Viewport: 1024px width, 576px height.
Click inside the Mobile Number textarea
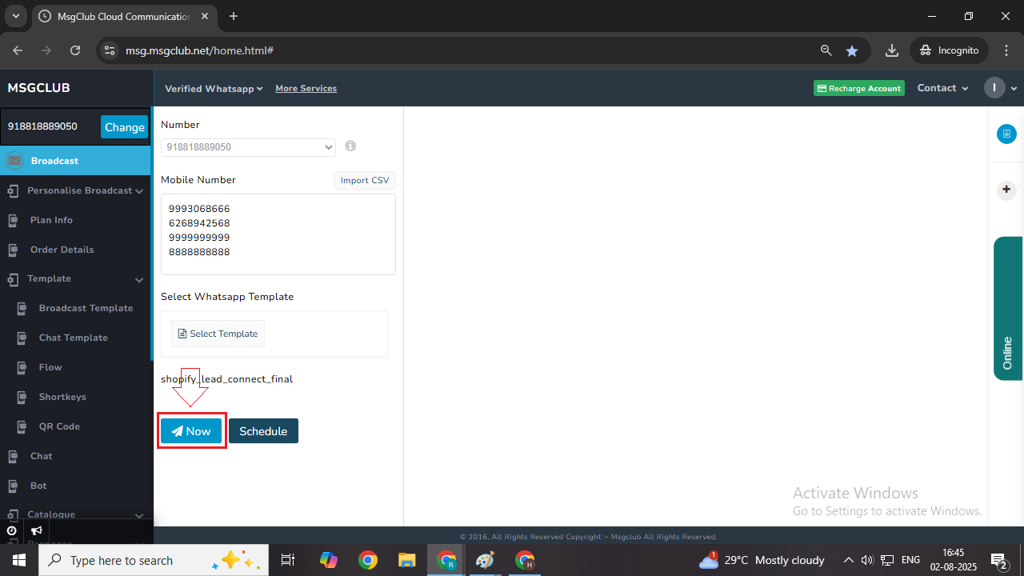pyautogui.click(x=278, y=234)
